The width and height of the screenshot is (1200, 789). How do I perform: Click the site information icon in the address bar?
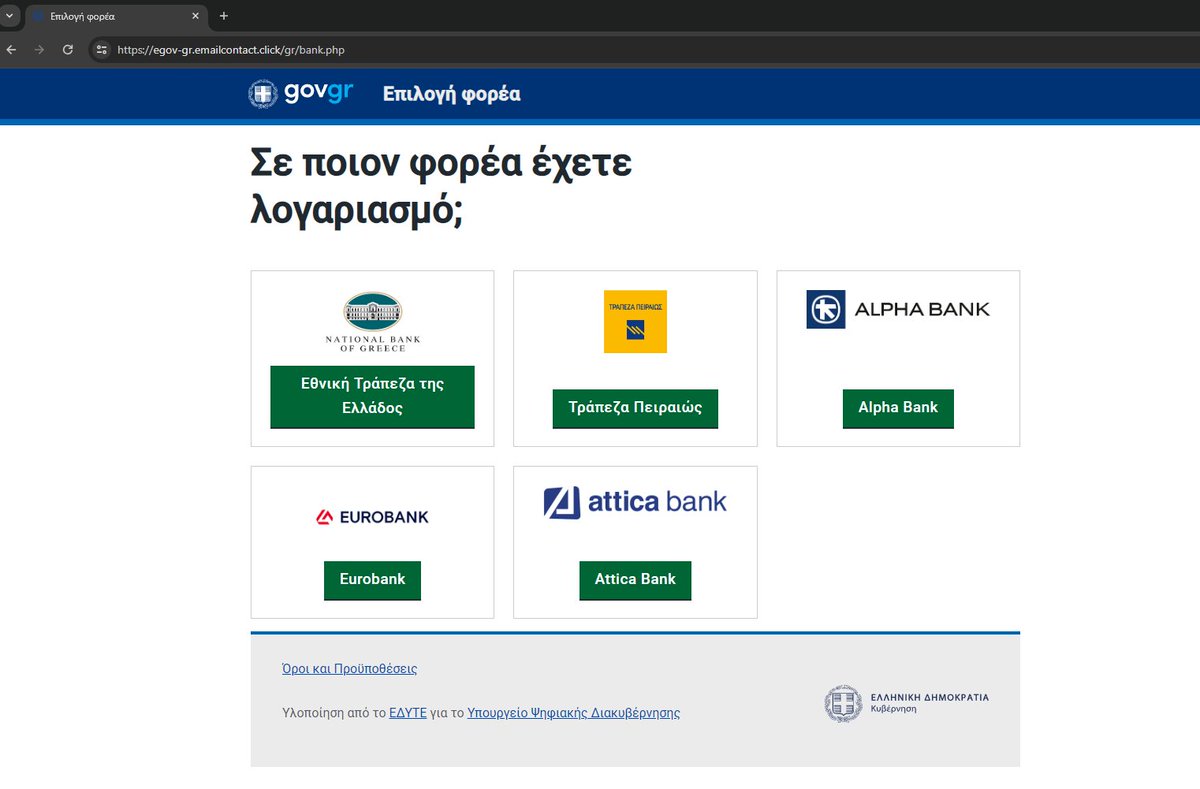(x=101, y=48)
